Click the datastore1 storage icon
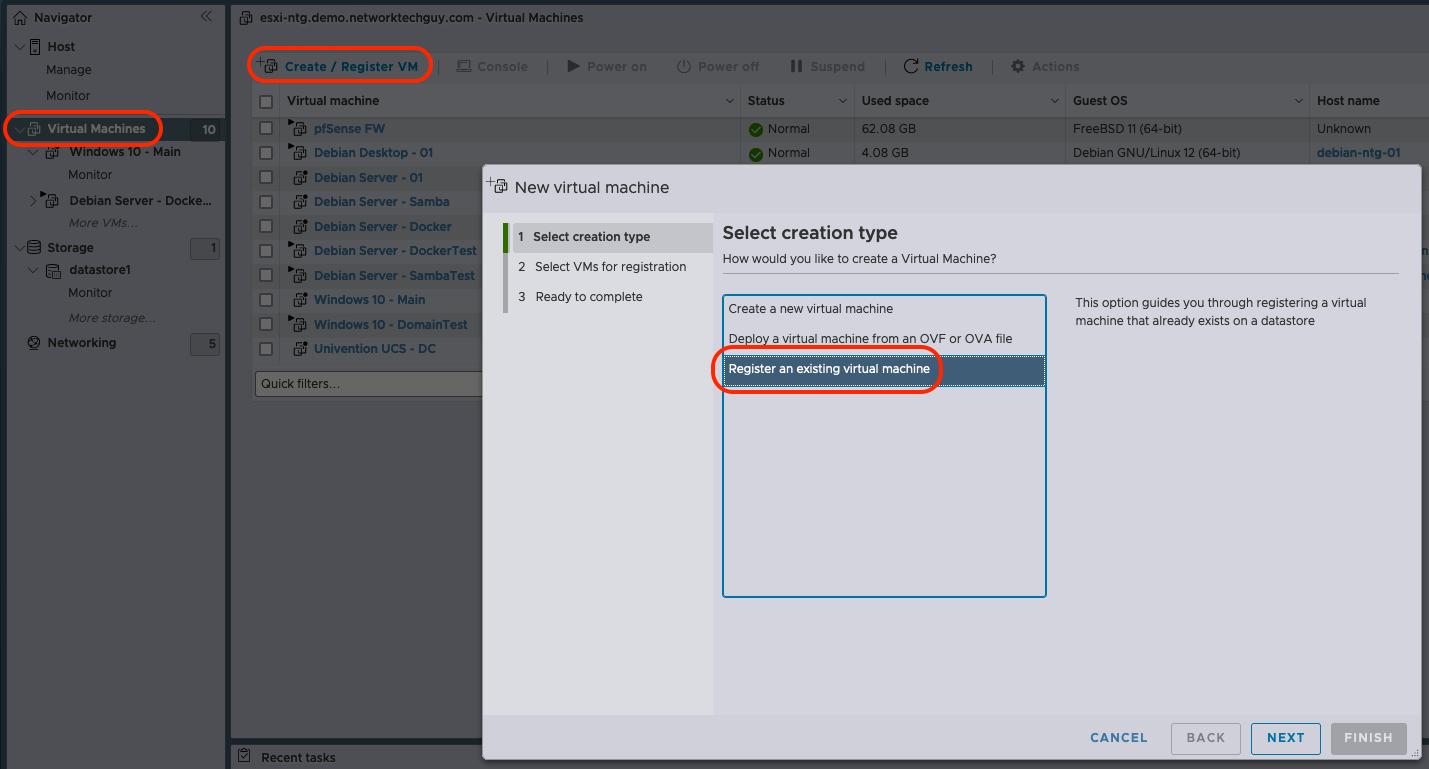 point(53,270)
